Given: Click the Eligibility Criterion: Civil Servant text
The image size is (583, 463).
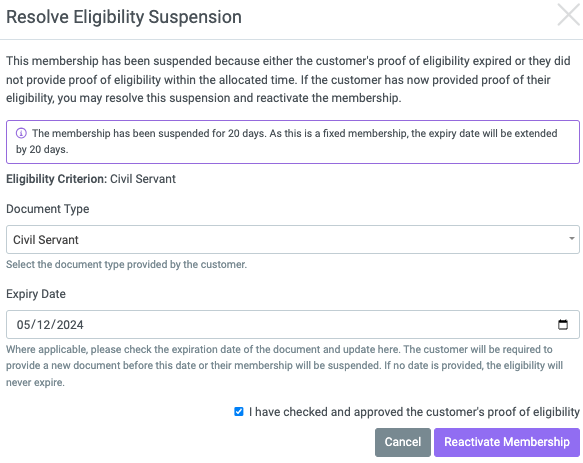Looking at the screenshot, I should click(91, 179).
